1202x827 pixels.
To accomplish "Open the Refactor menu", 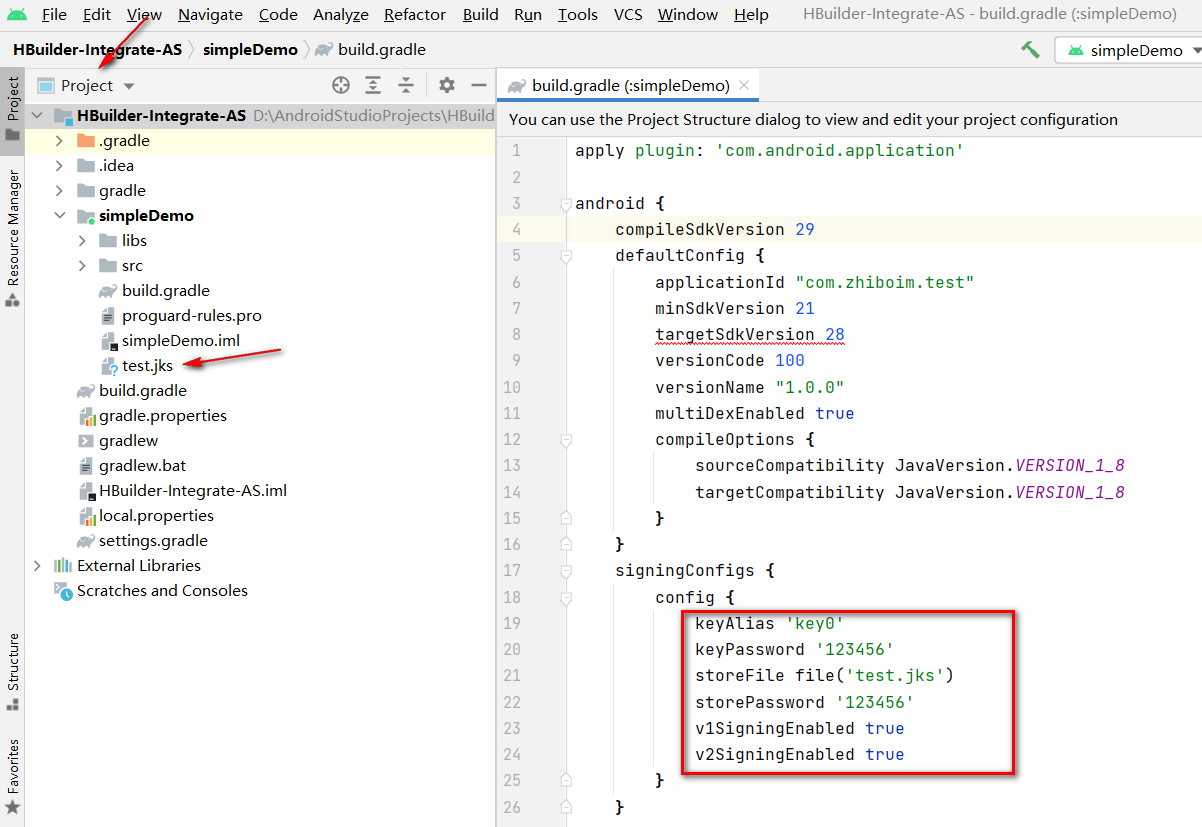I will tap(415, 15).
